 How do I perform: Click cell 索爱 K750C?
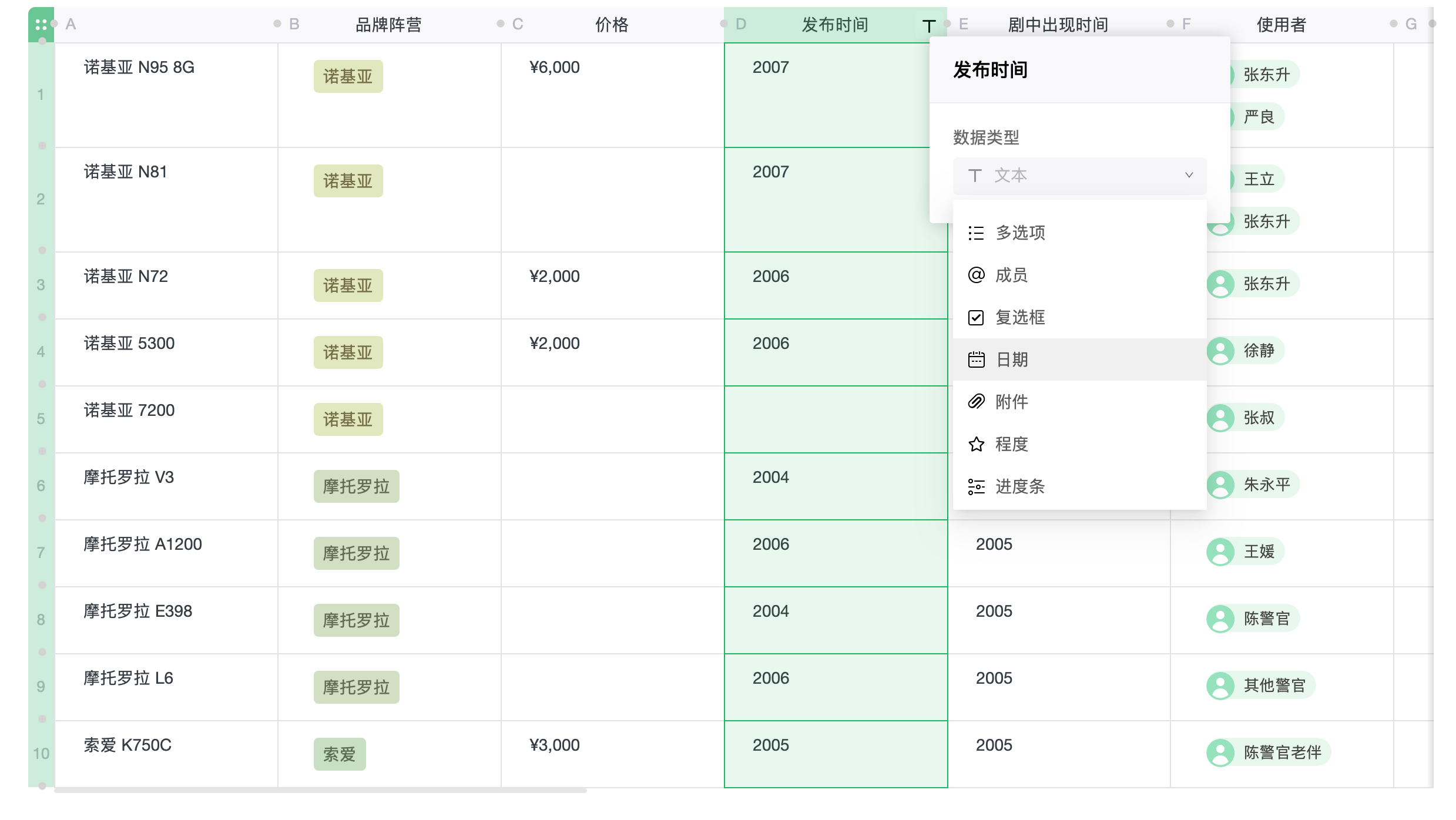click(x=166, y=755)
